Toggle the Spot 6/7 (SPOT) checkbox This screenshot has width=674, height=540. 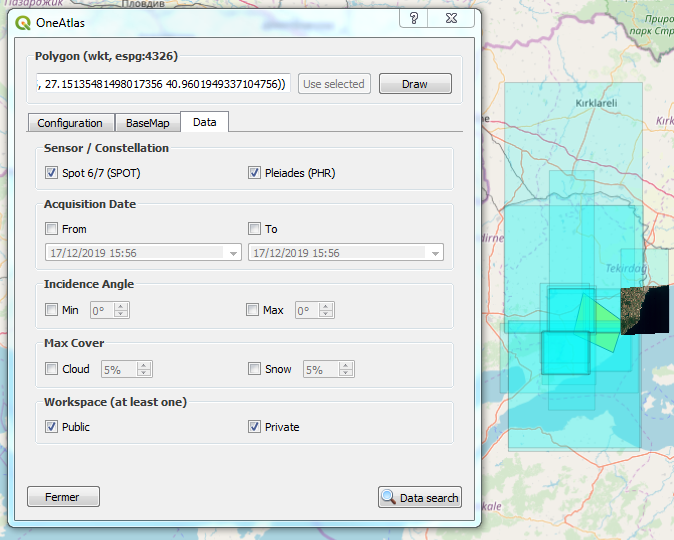tap(51, 173)
